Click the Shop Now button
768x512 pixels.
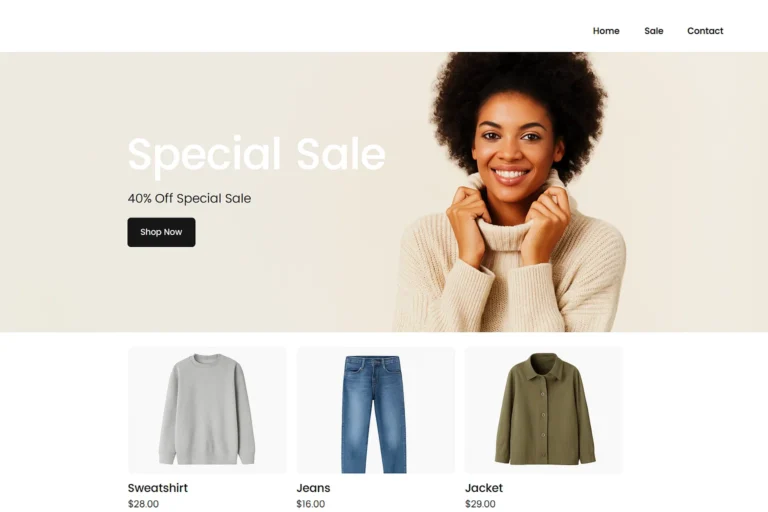(x=161, y=232)
